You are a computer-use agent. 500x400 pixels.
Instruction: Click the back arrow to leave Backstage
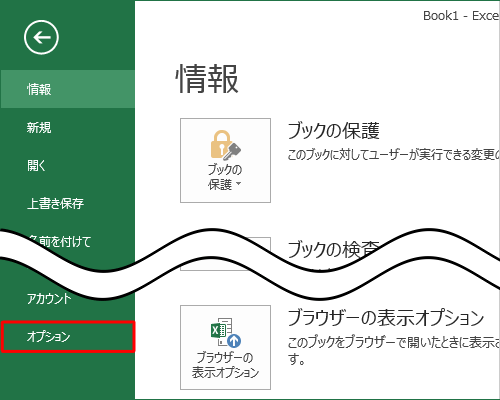(x=41, y=37)
